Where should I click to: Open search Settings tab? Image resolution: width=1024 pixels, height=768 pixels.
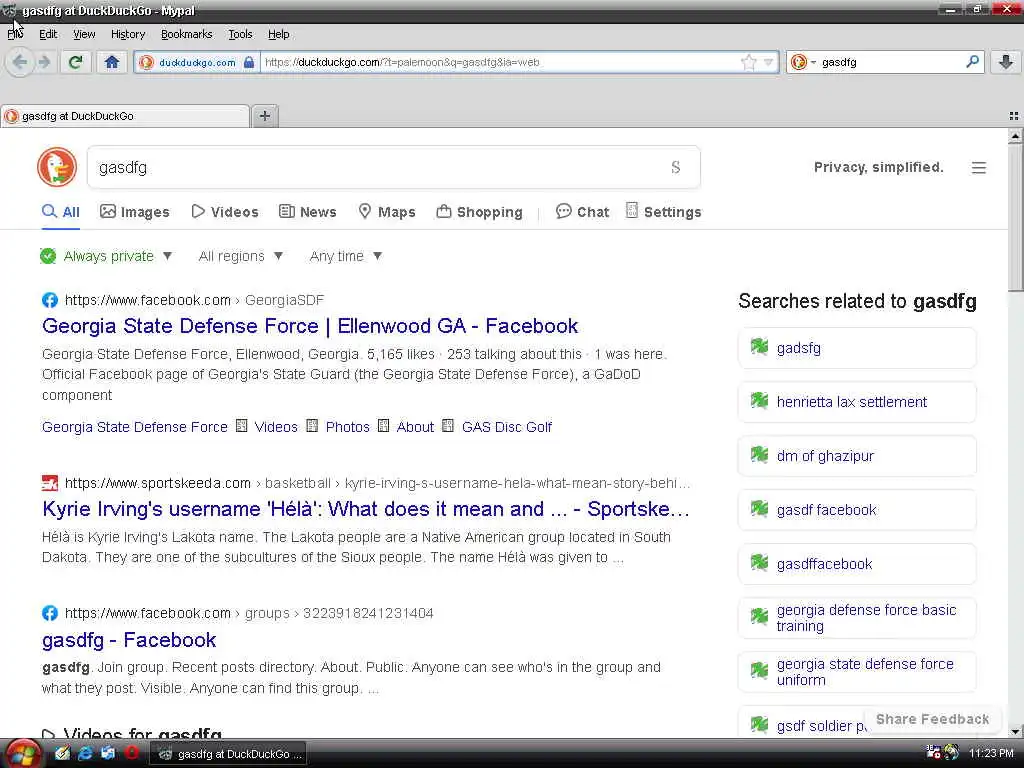[x=664, y=212]
